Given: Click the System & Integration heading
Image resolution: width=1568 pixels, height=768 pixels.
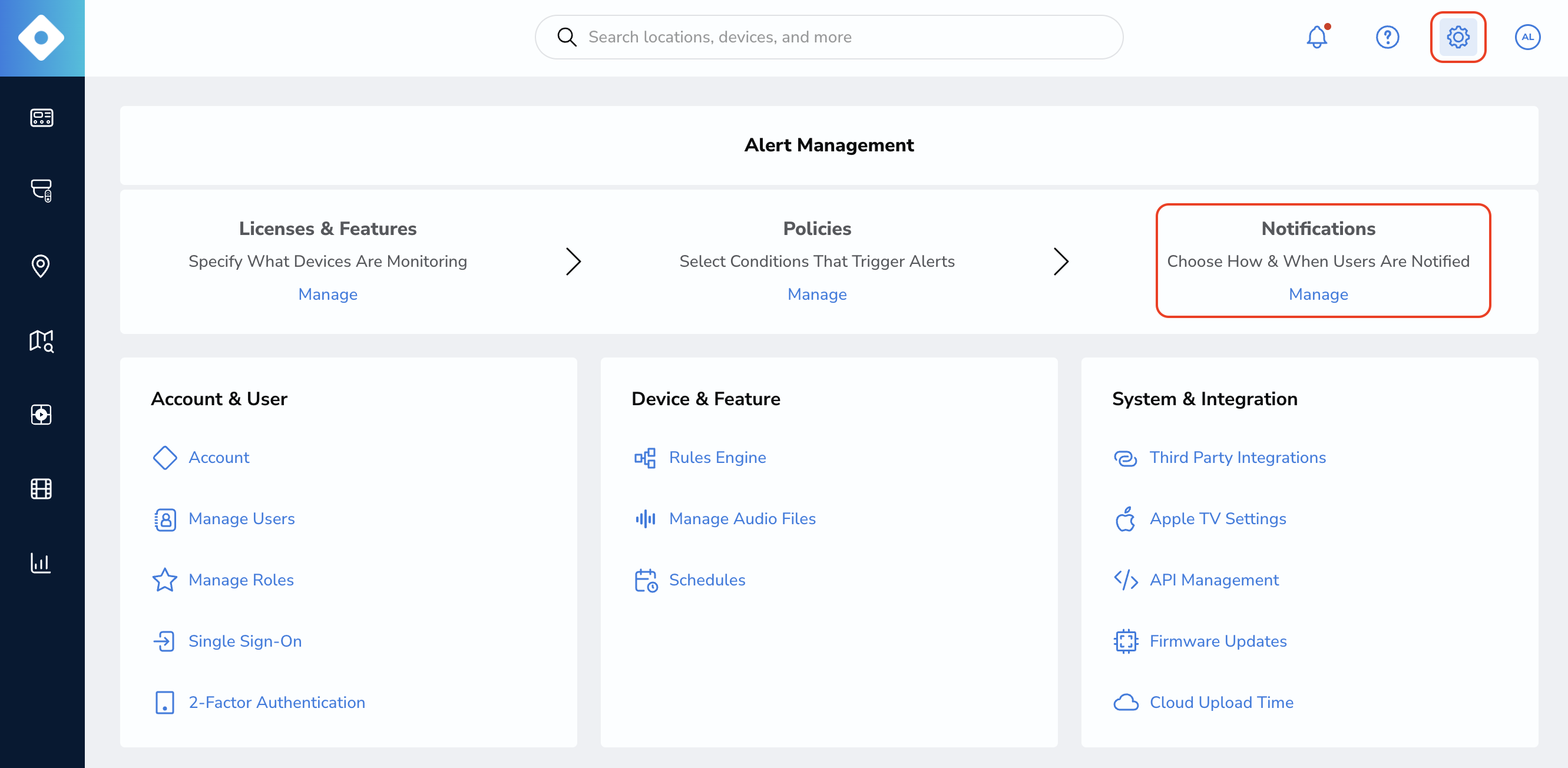Looking at the screenshot, I should pos(1205,399).
